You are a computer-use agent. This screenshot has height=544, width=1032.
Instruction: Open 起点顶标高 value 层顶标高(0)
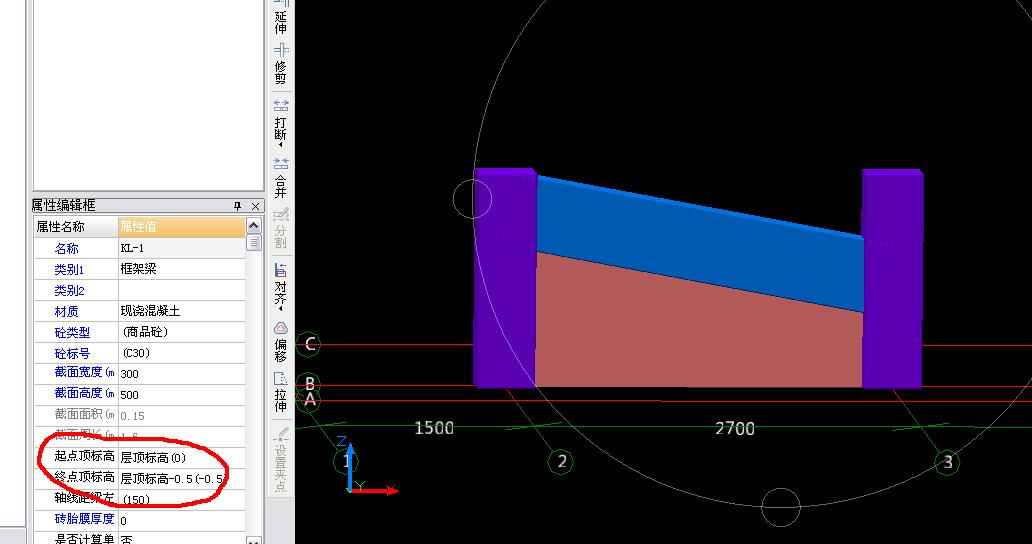click(182, 458)
